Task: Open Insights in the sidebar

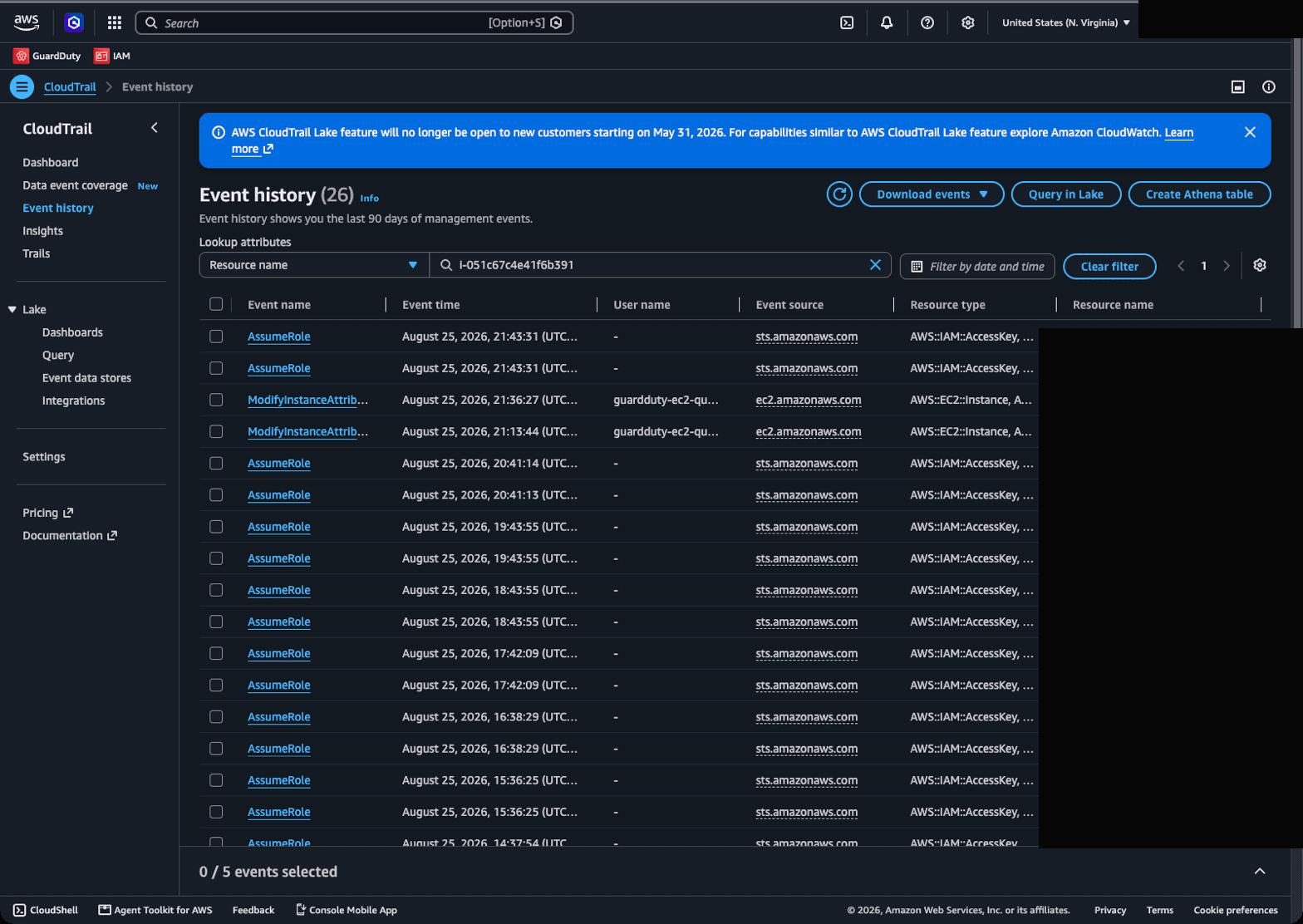Action: 43,231
